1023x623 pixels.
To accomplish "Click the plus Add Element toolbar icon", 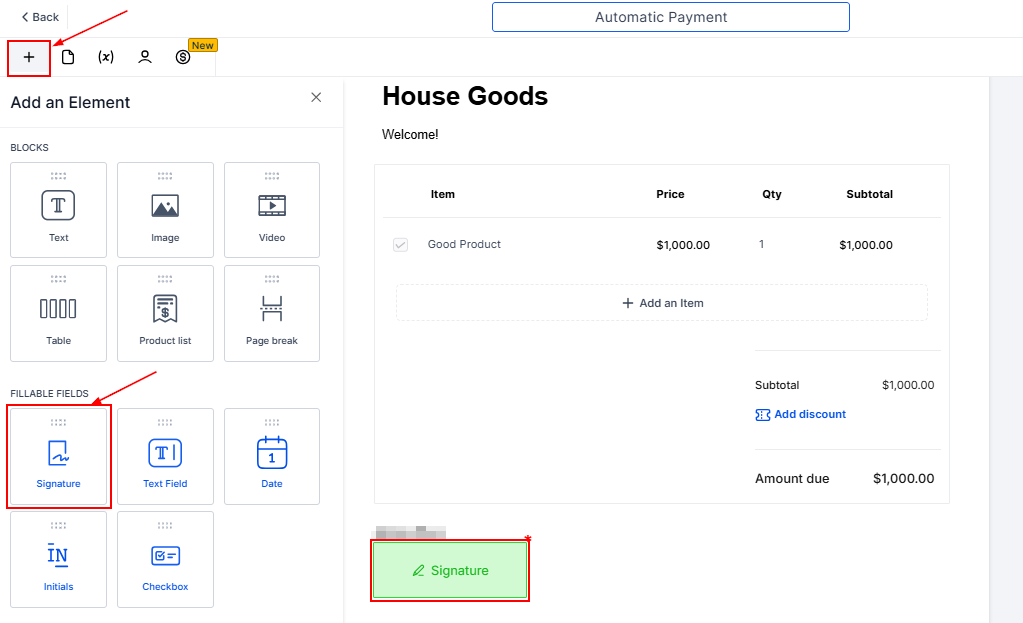I will tap(29, 57).
